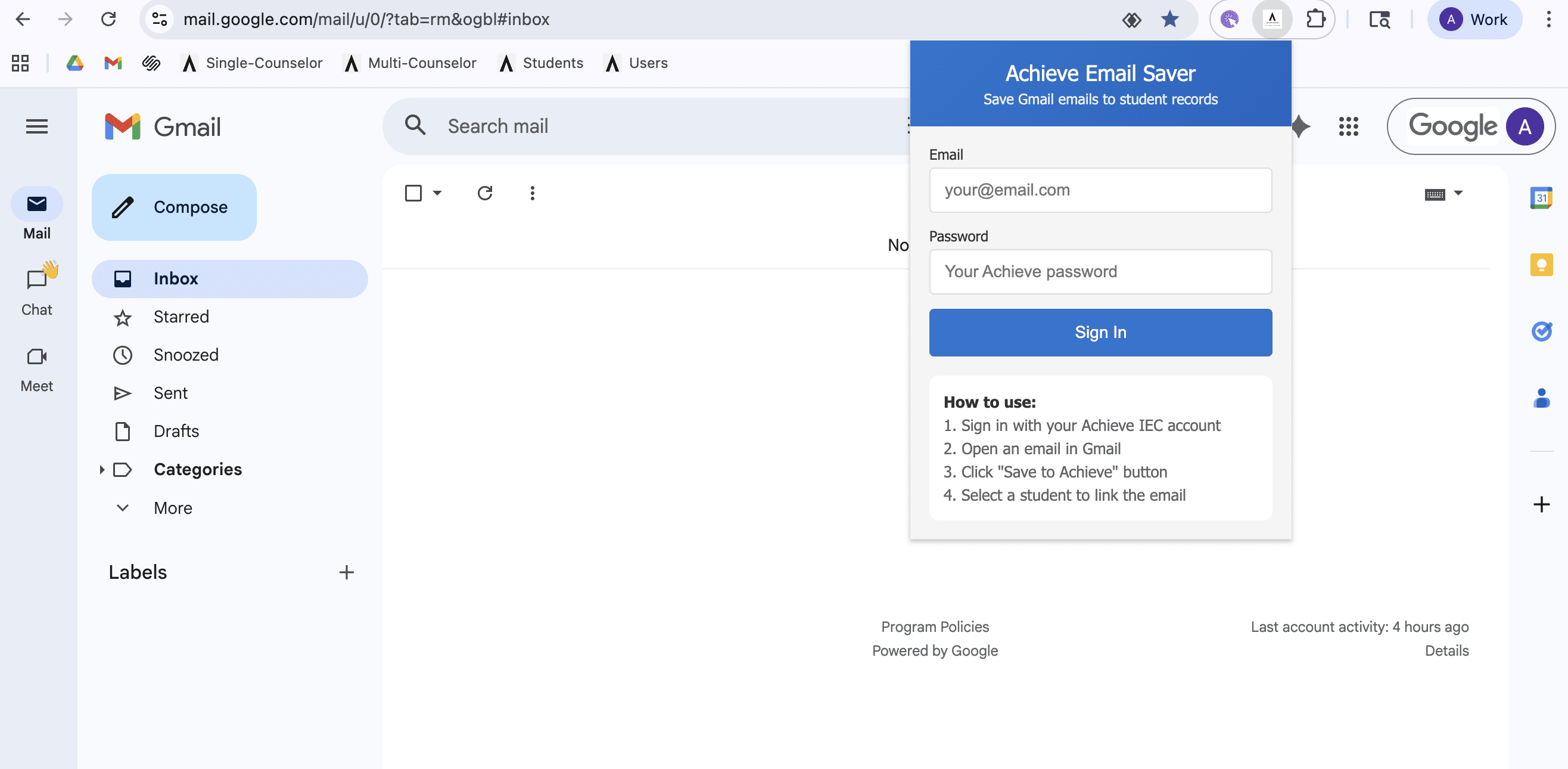Open the Drafts folder
The image size is (1568, 769).
229,431
